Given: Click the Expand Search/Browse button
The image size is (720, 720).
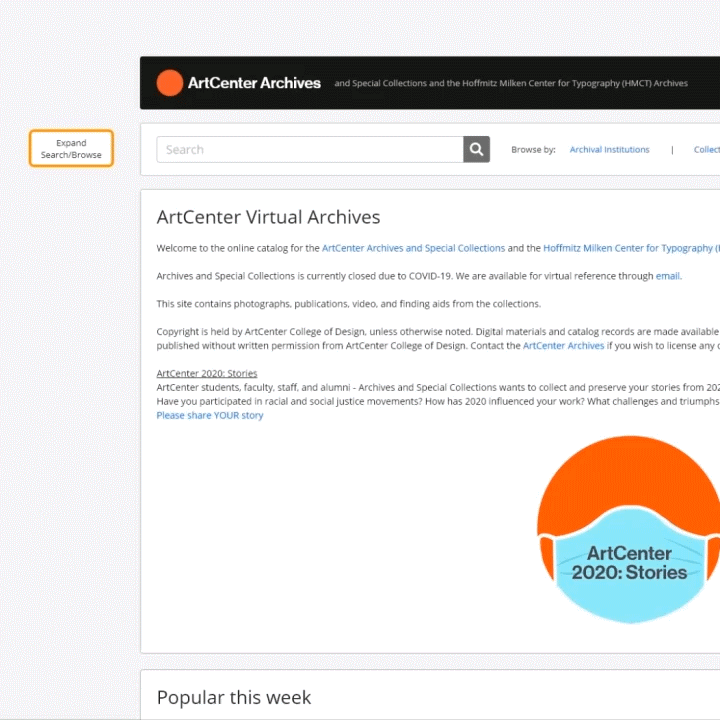Looking at the screenshot, I should pos(71,149).
